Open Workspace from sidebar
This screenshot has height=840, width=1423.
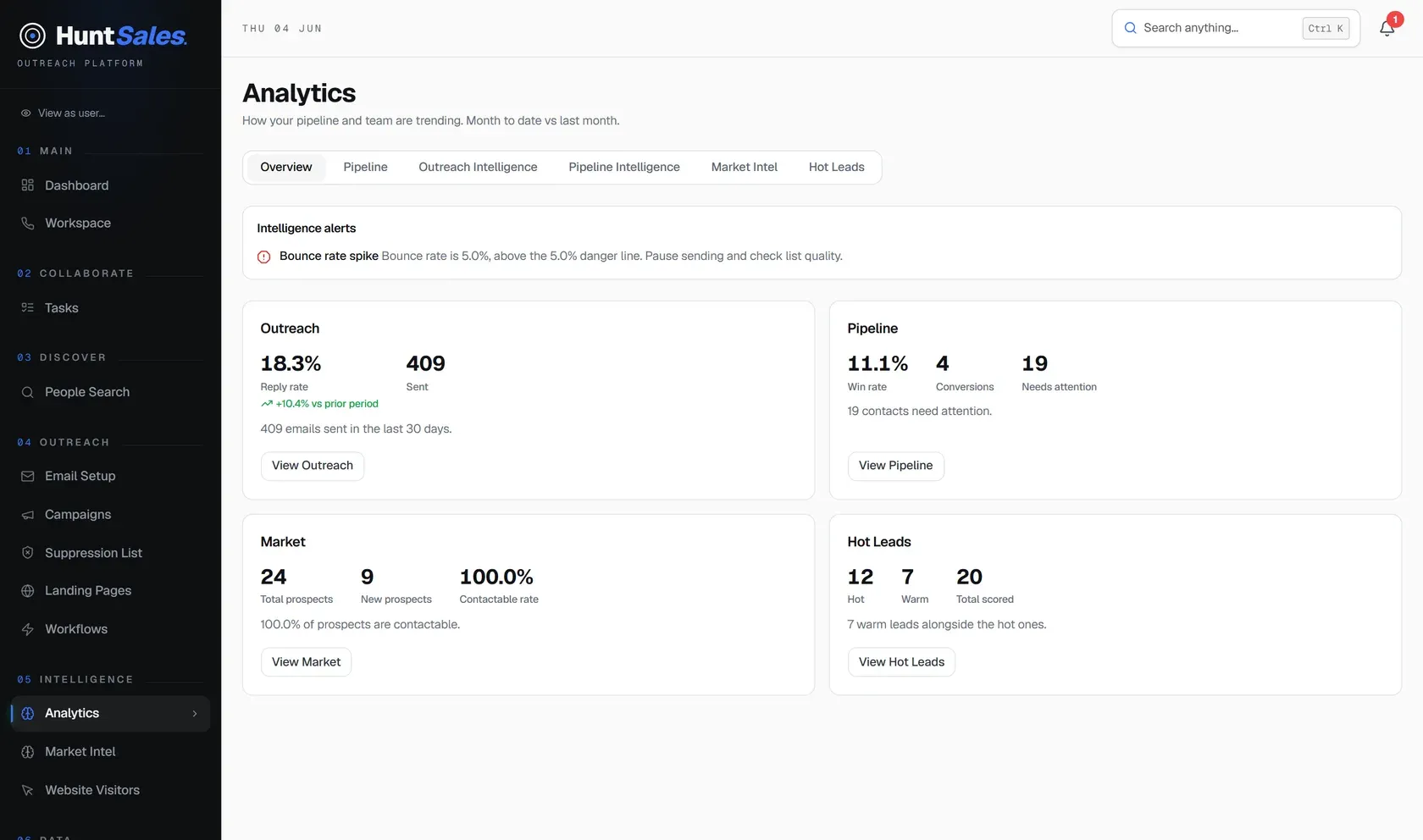click(x=110, y=223)
